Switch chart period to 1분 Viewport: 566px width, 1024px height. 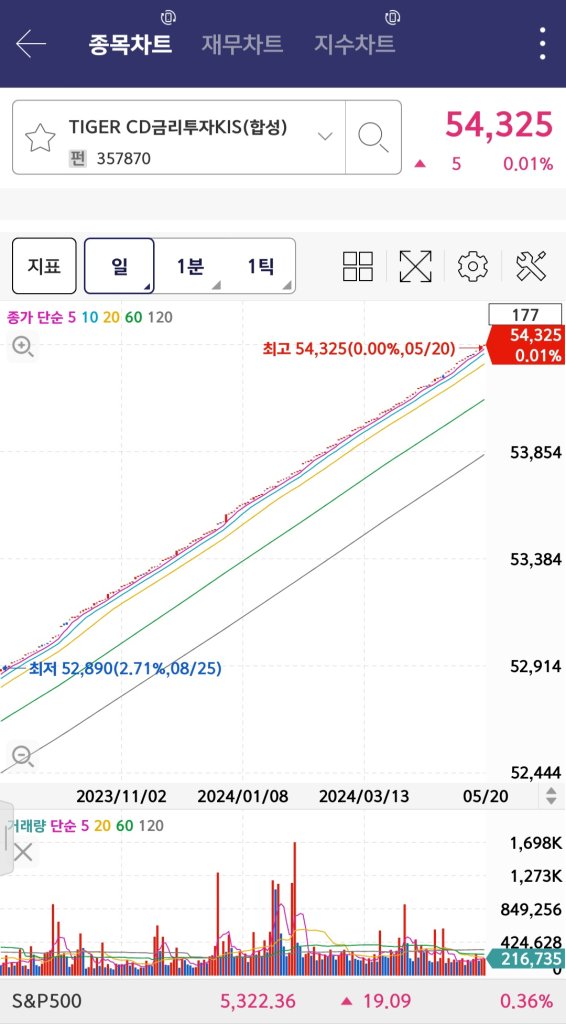190,266
